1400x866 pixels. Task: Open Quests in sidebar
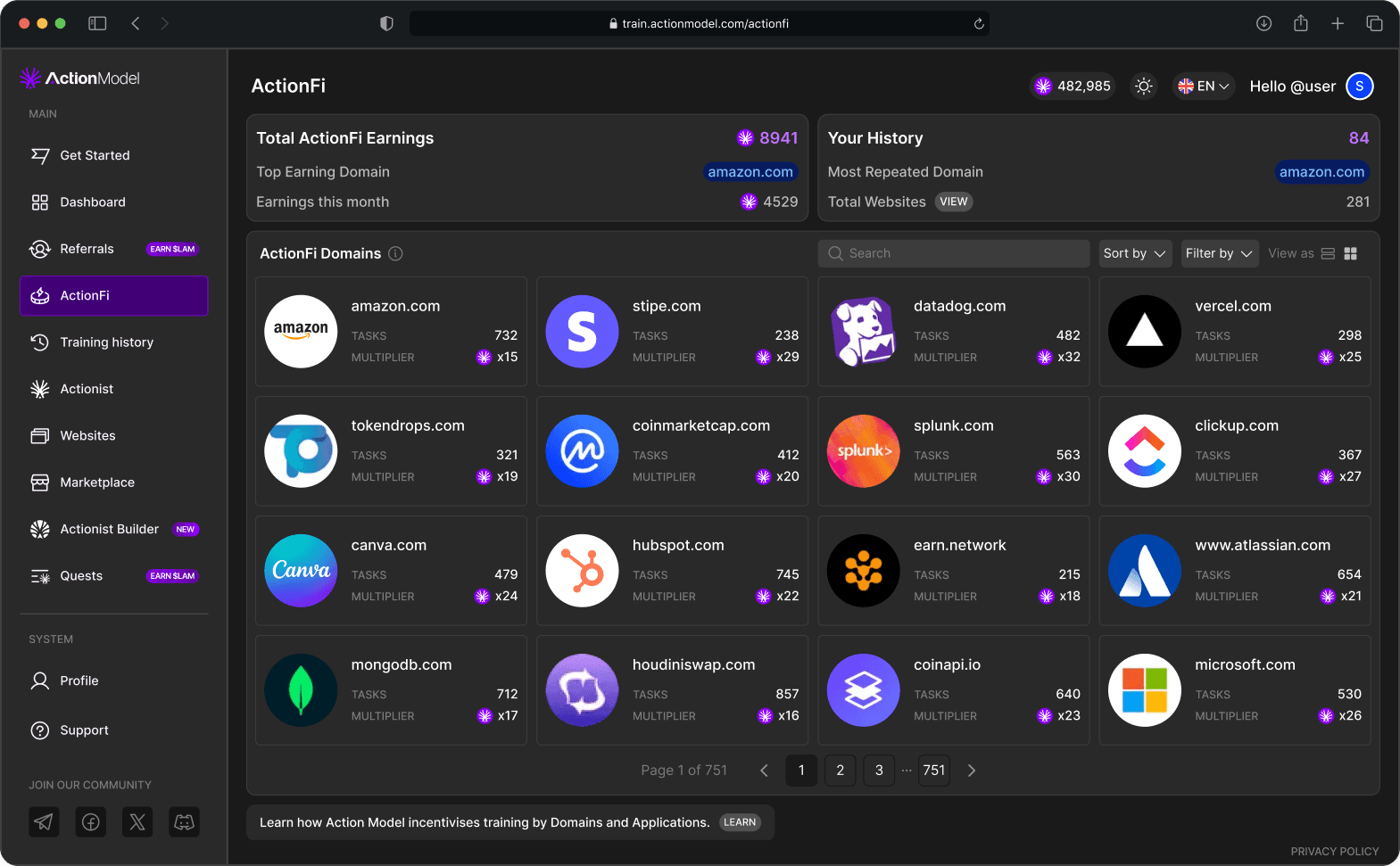click(114, 576)
